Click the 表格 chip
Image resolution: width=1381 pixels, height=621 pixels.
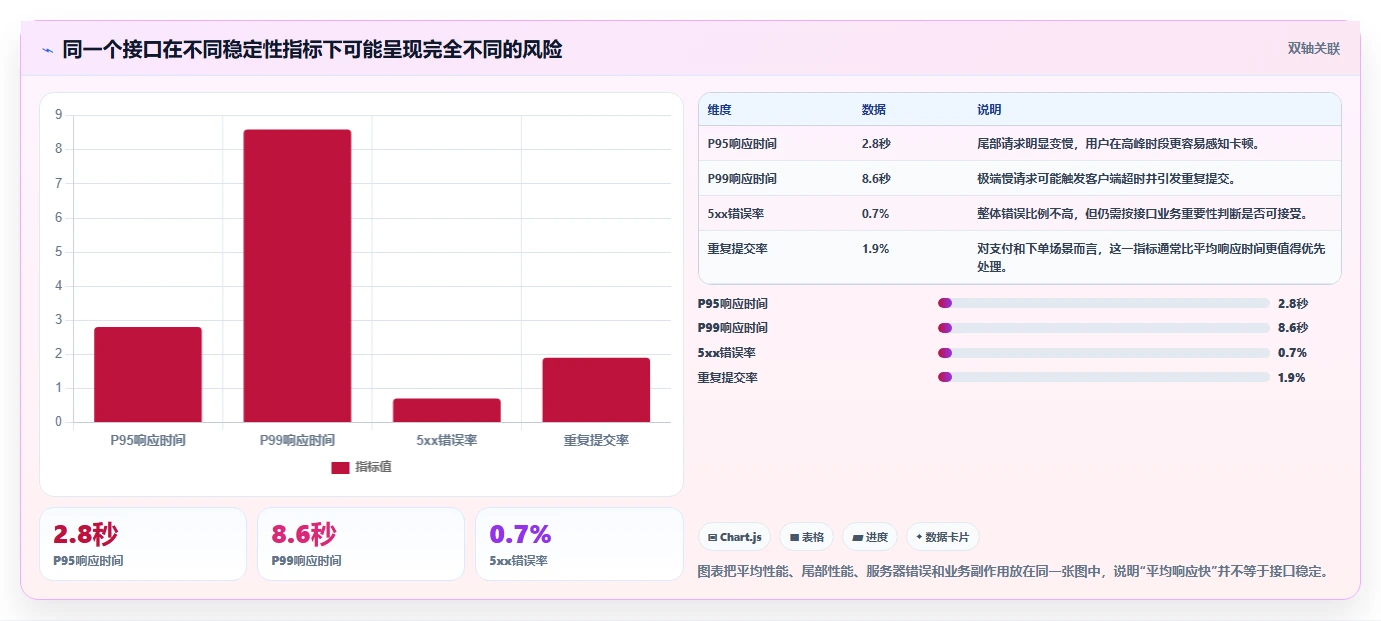click(x=807, y=537)
